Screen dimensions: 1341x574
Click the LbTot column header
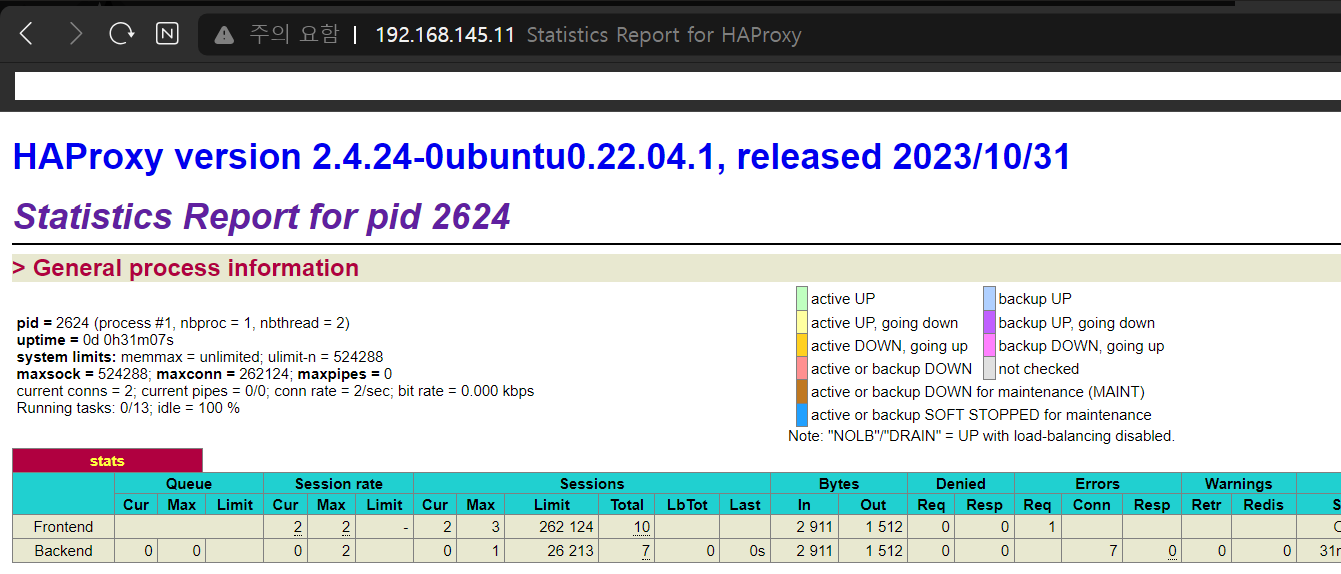point(686,505)
